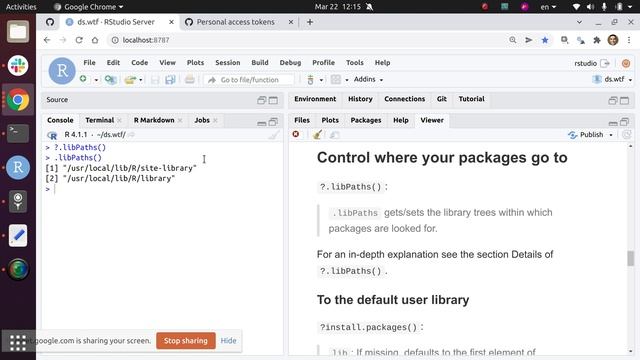640x360 pixels.
Task: Open the Addins dropdown
Action: [x=369, y=79]
